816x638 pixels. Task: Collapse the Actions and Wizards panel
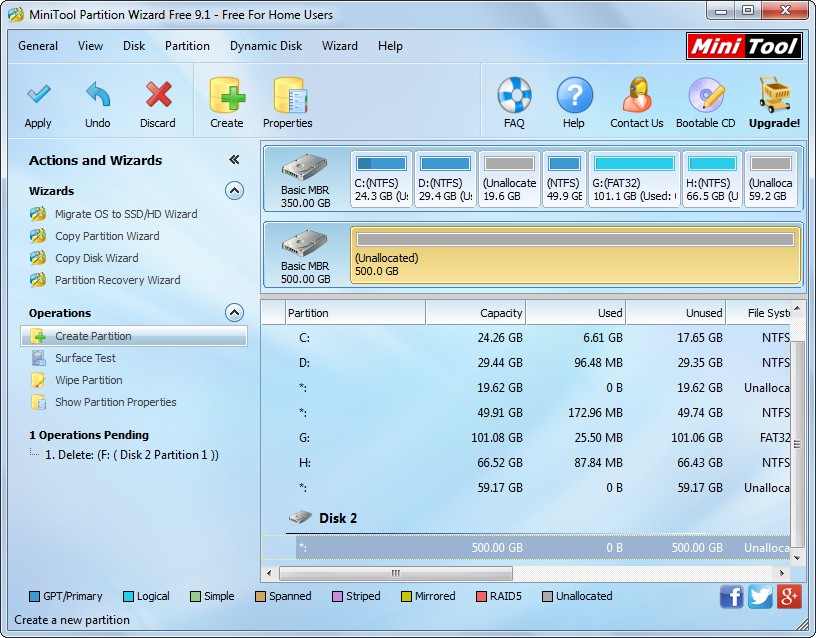click(234, 160)
